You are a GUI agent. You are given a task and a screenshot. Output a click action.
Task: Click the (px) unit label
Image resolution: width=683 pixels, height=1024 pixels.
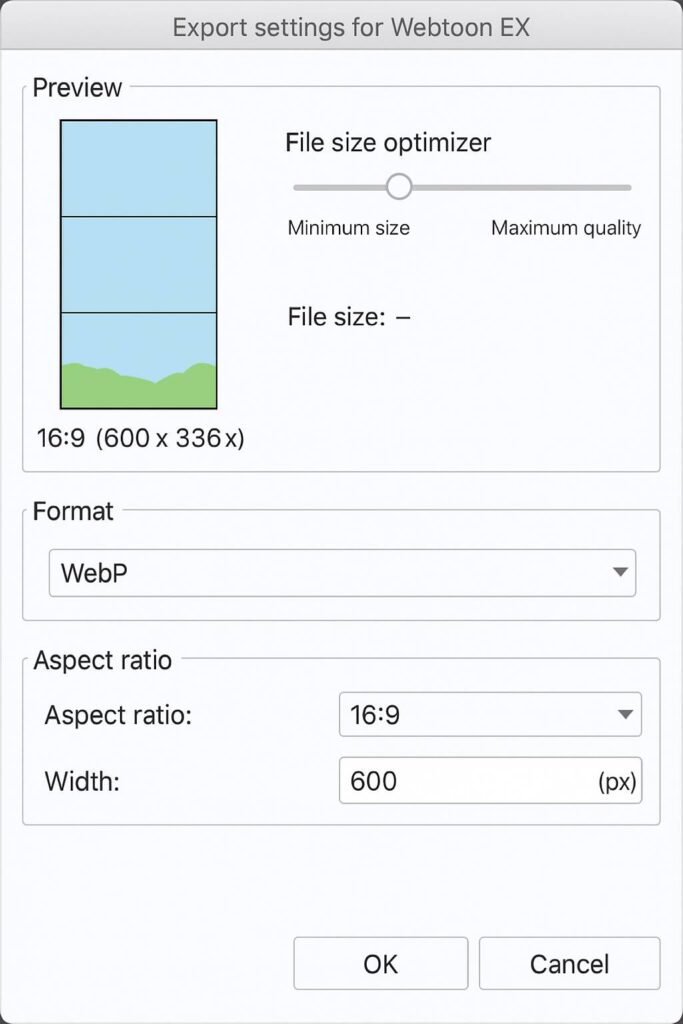pos(617,781)
